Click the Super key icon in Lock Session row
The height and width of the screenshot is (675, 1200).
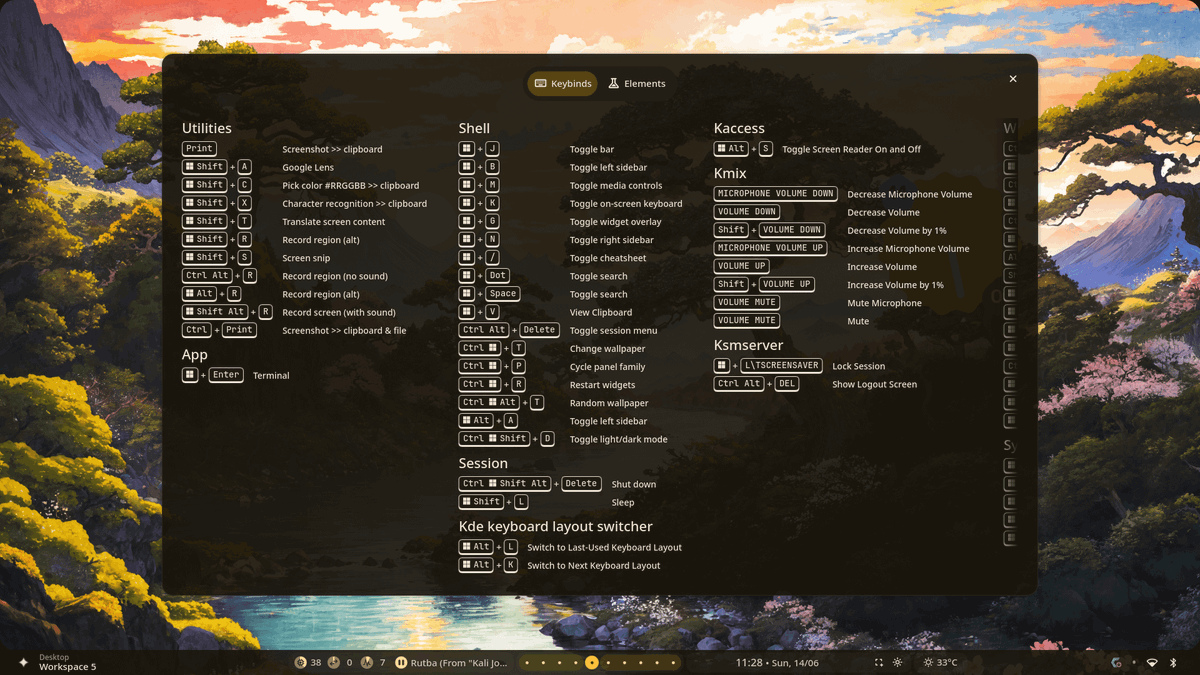pyautogui.click(x=721, y=366)
